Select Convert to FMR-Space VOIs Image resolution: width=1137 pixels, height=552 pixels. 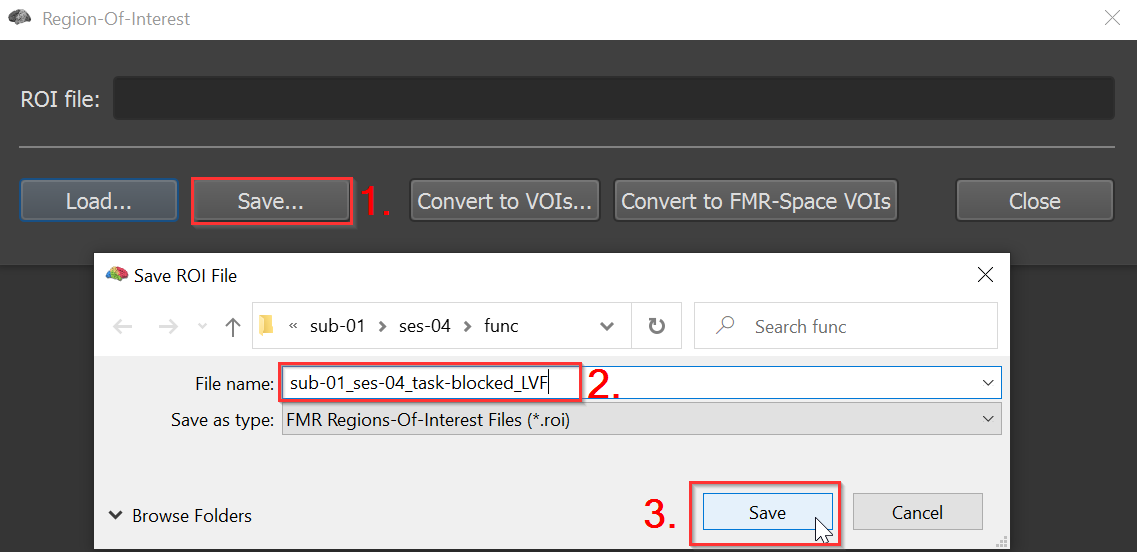[756, 200]
